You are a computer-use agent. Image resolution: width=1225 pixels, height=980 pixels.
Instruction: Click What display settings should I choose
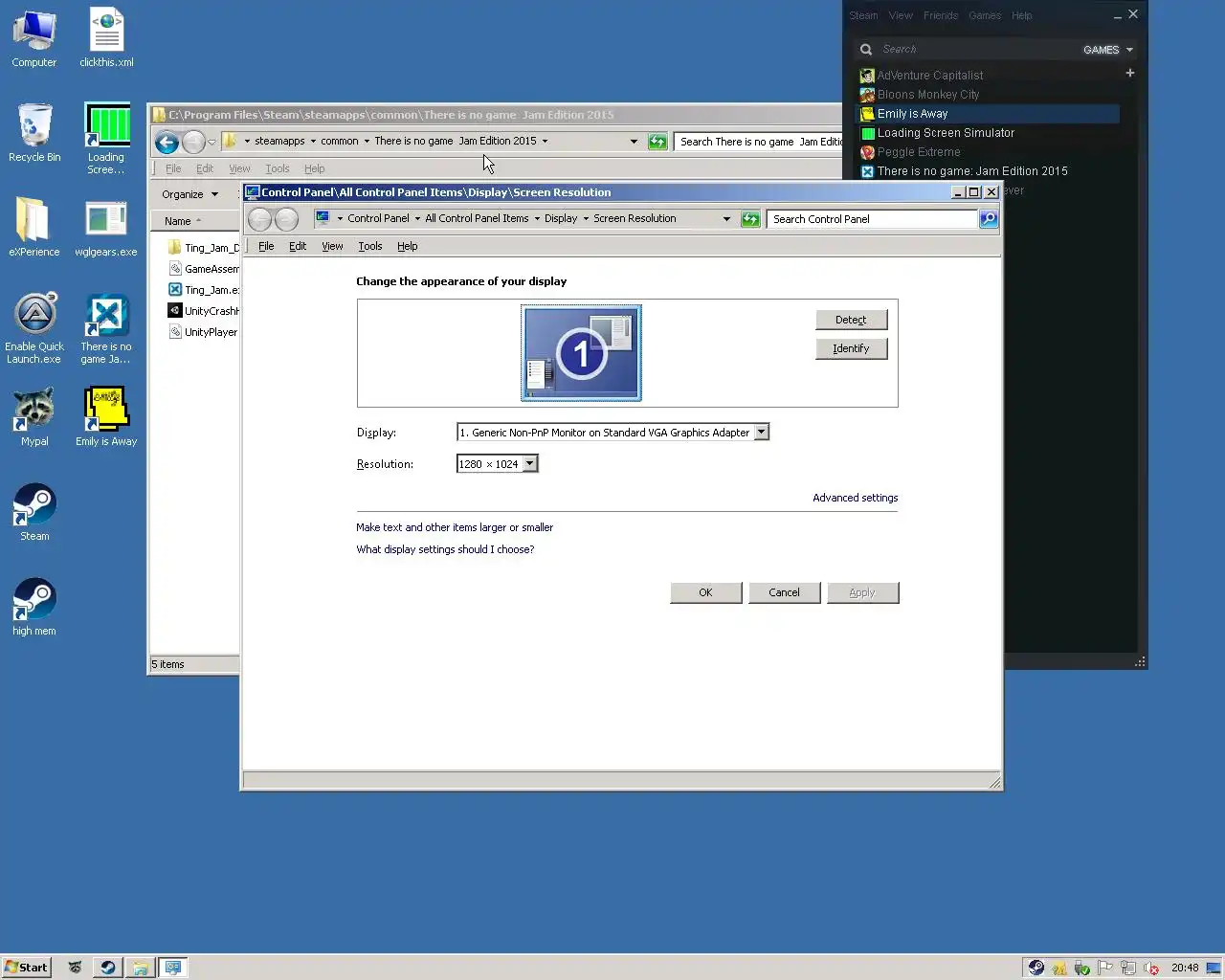click(x=445, y=549)
